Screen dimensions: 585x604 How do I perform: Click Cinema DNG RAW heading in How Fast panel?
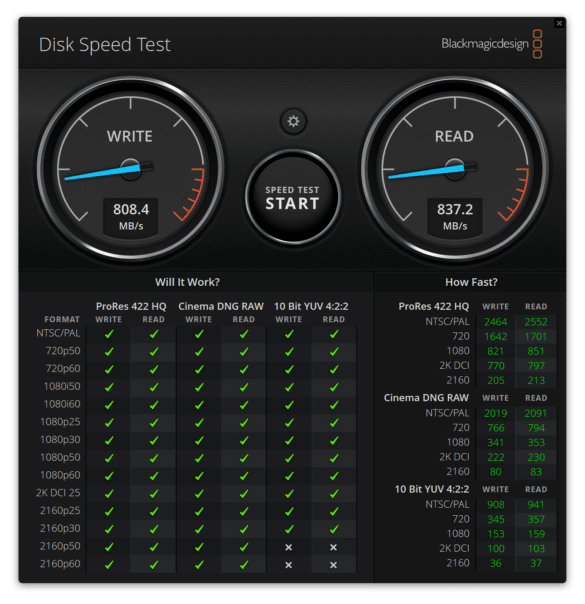point(426,398)
